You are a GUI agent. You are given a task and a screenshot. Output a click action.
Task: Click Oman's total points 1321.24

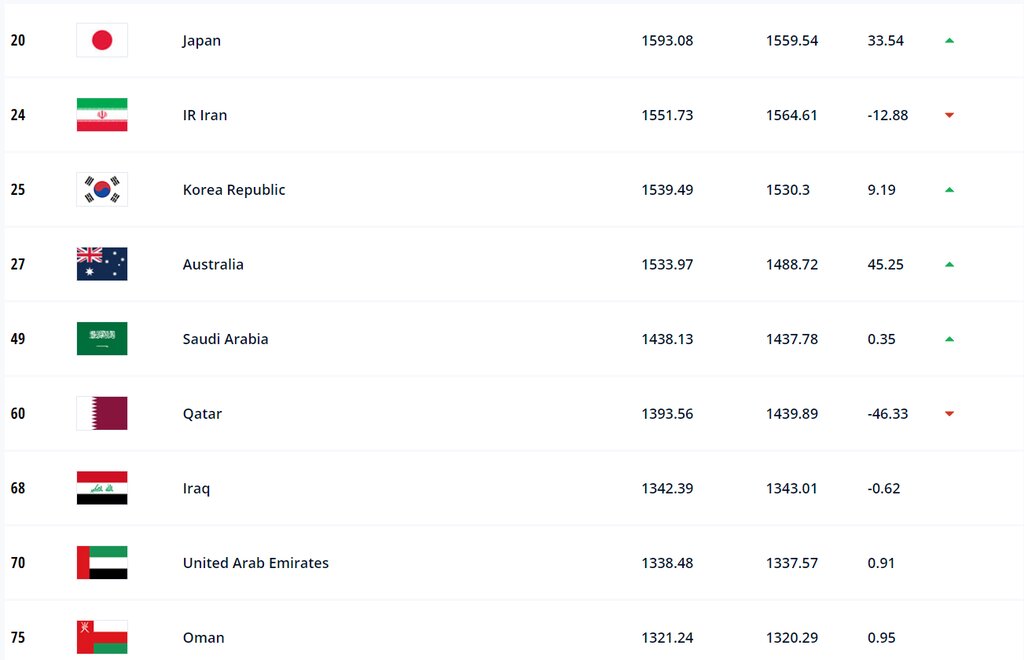[667, 638]
